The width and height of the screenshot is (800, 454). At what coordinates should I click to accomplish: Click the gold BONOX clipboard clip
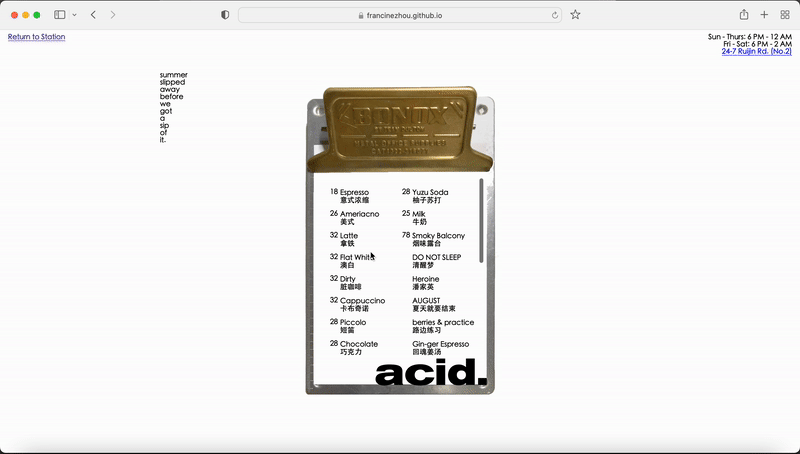[x=400, y=129]
